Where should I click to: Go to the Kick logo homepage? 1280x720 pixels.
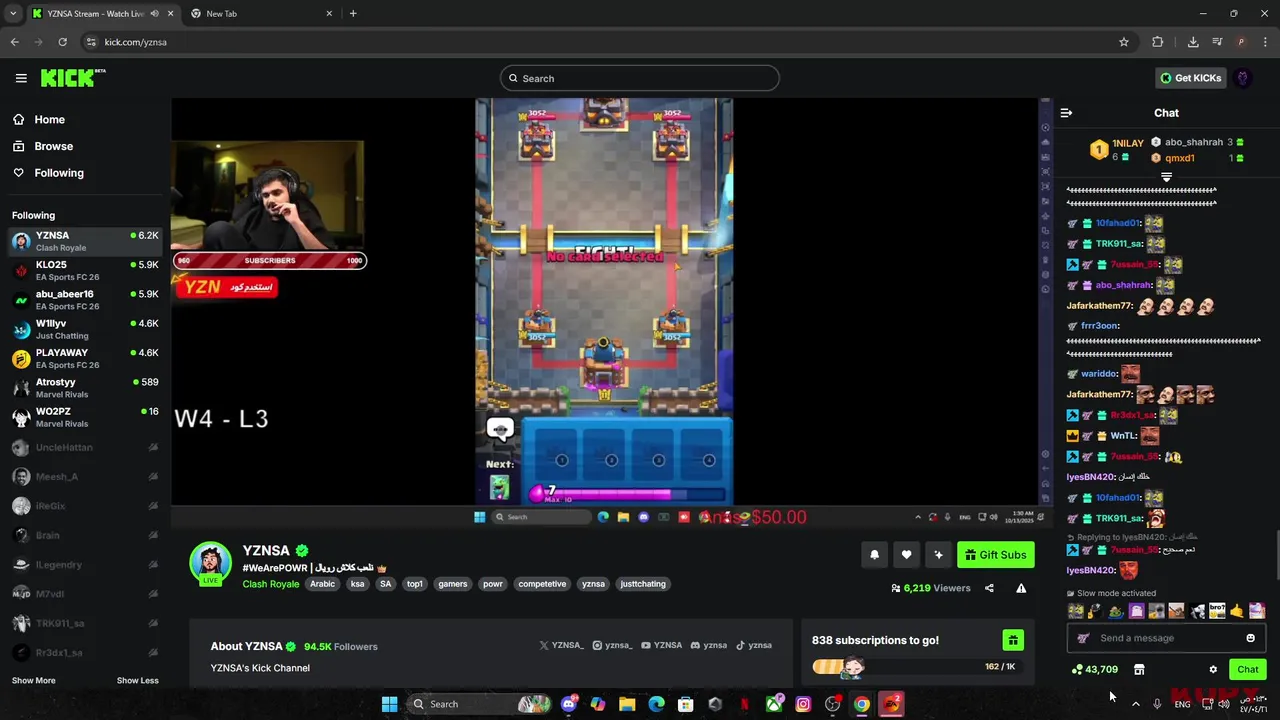(73, 78)
